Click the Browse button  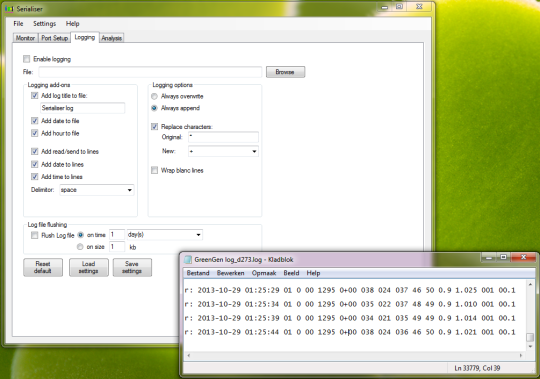285,72
